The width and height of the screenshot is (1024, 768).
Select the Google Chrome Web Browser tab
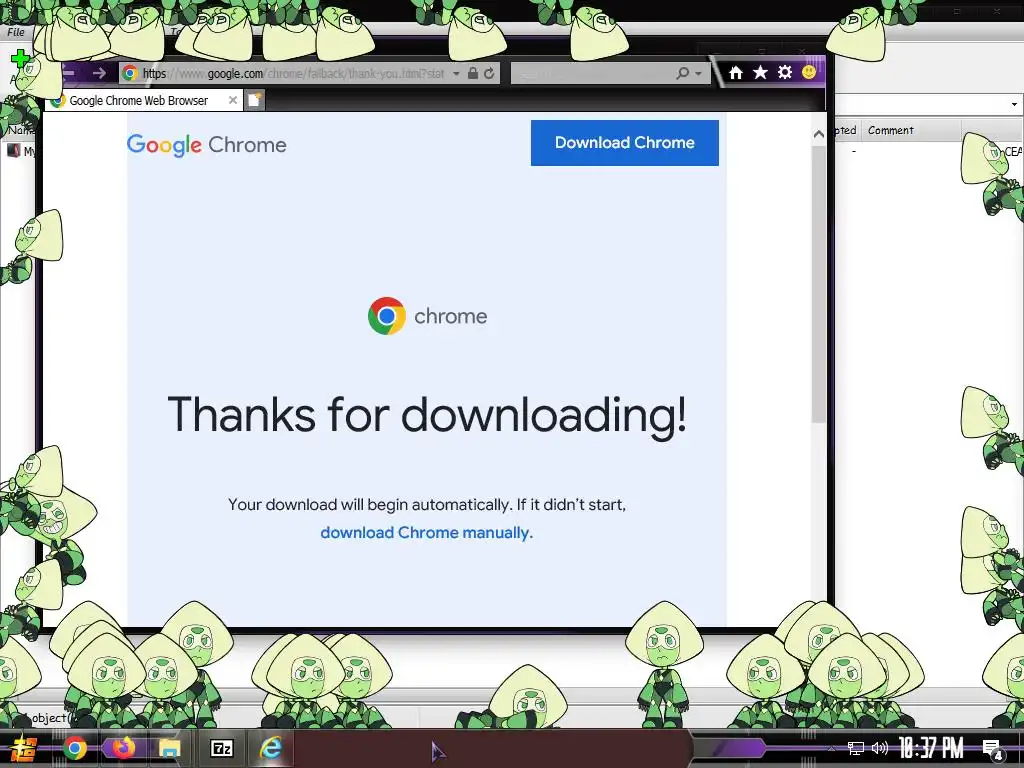[144, 101]
